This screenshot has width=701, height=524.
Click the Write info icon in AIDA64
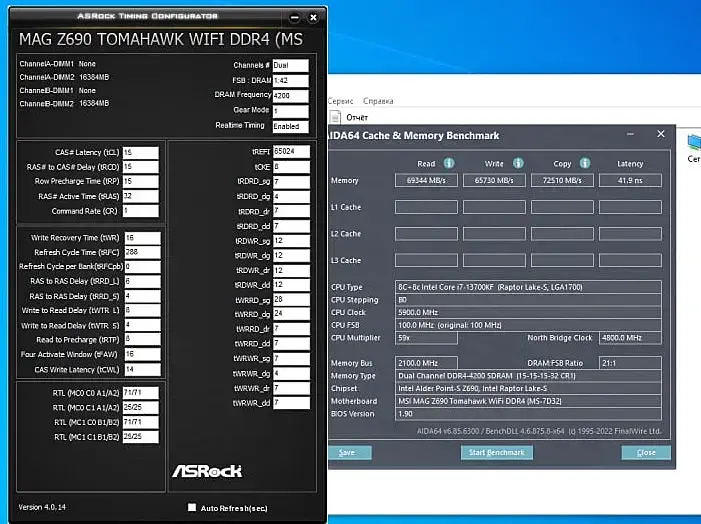pyautogui.click(x=518, y=163)
